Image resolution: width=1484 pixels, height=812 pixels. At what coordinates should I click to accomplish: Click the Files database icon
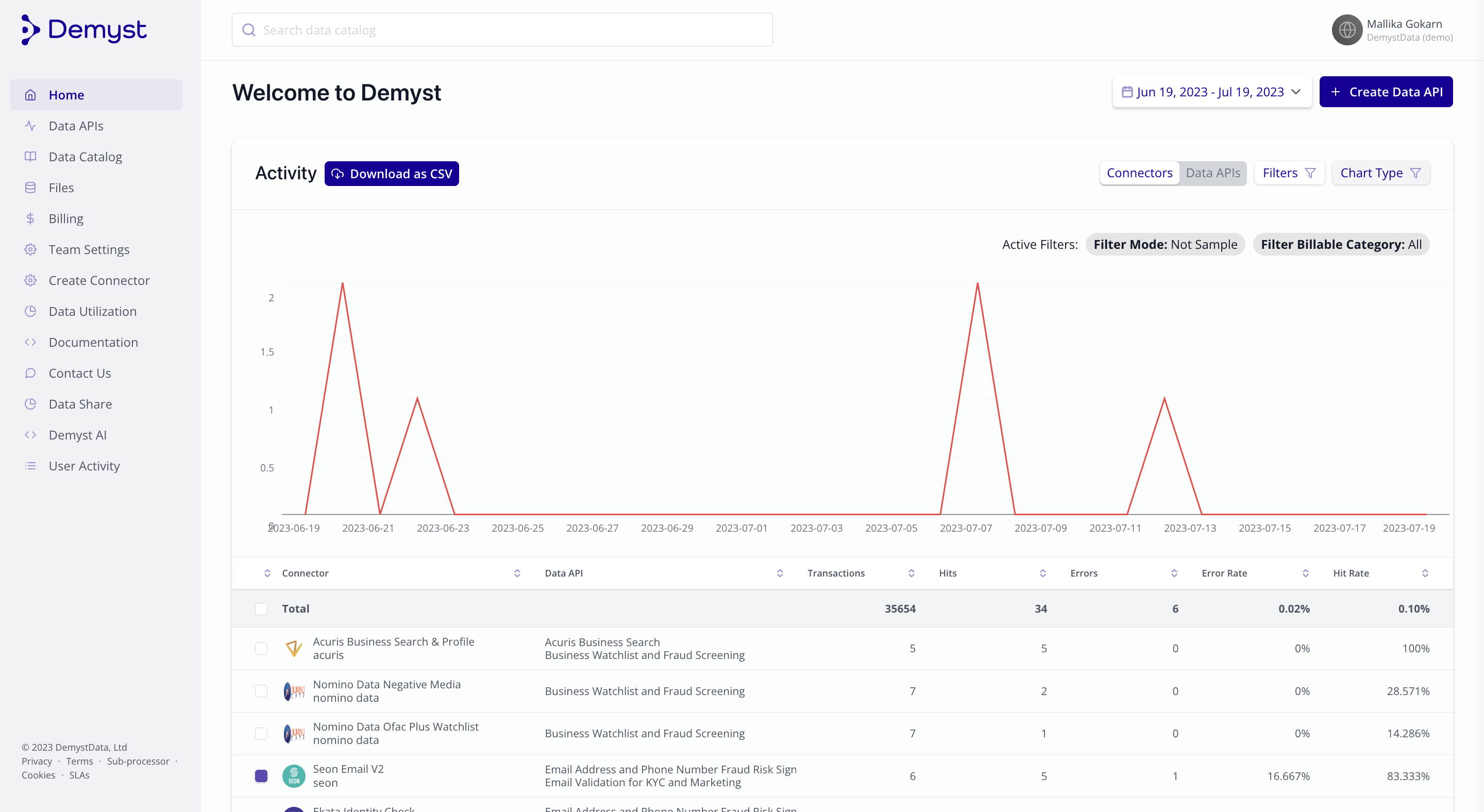pos(30,188)
